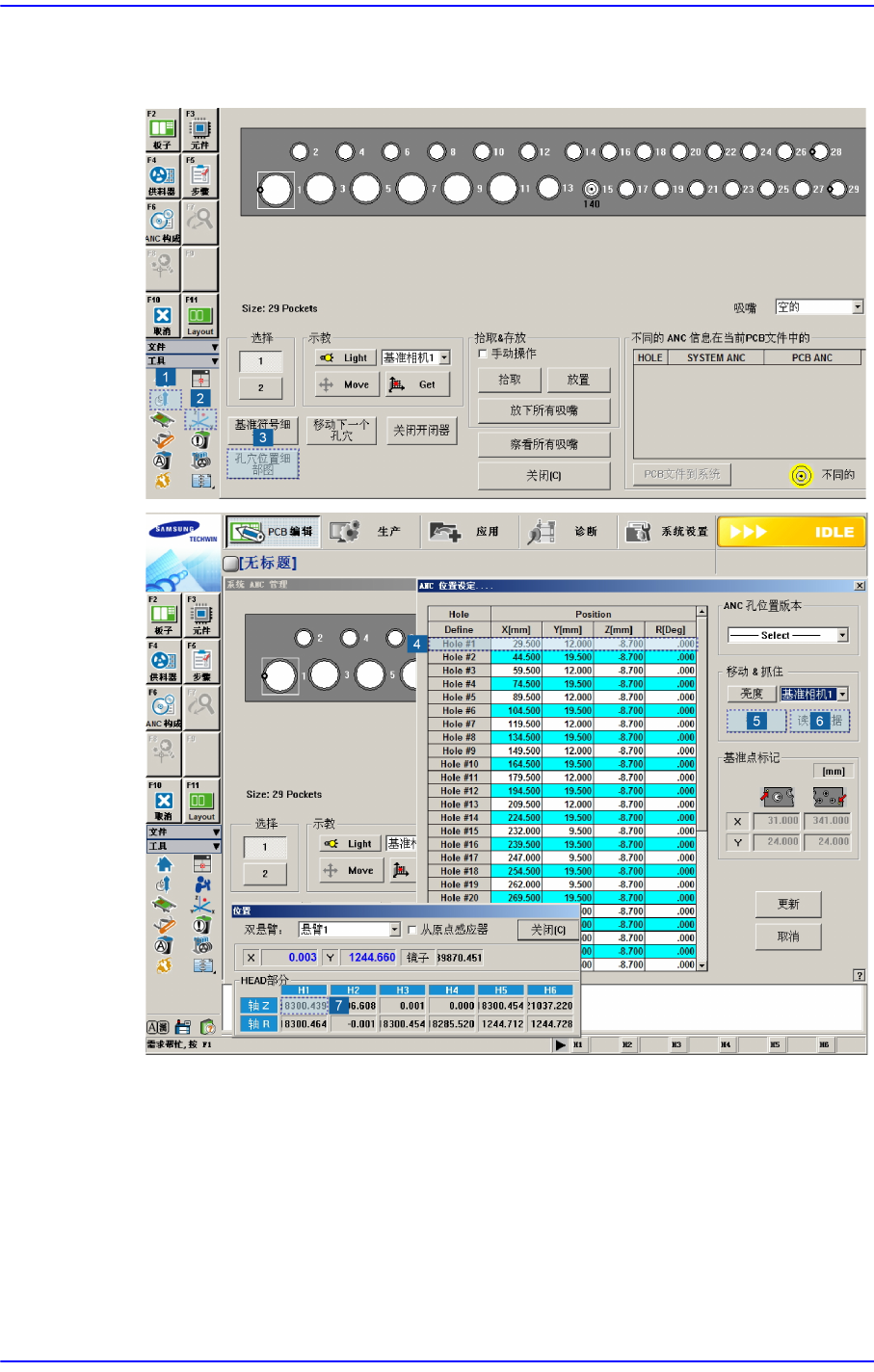The image size is (874, 1372).
Task: Switch to the 生产 tab
Action: pyautogui.click(x=369, y=531)
